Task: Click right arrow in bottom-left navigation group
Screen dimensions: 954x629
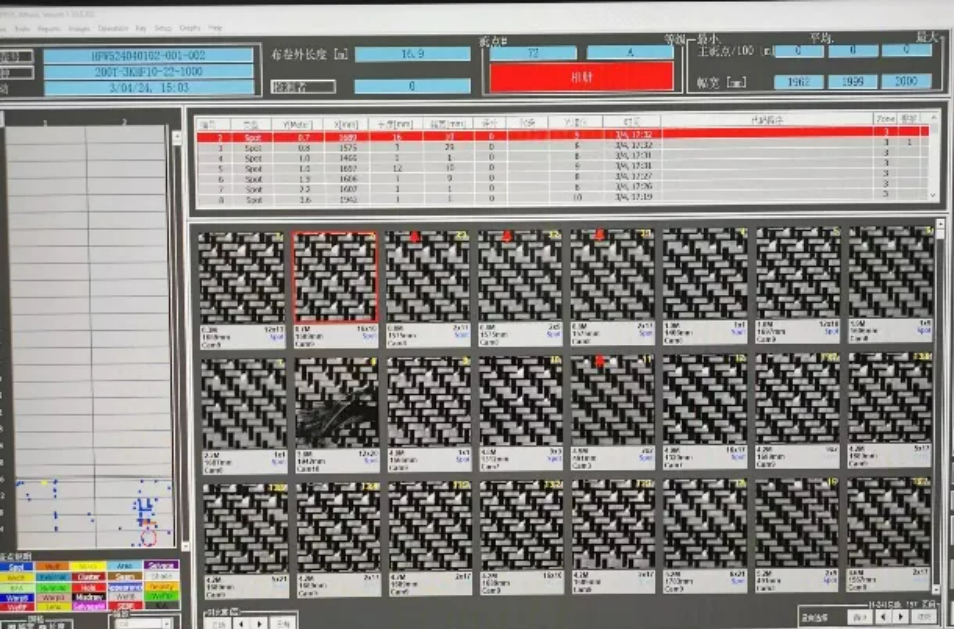Action: tap(259, 623)
